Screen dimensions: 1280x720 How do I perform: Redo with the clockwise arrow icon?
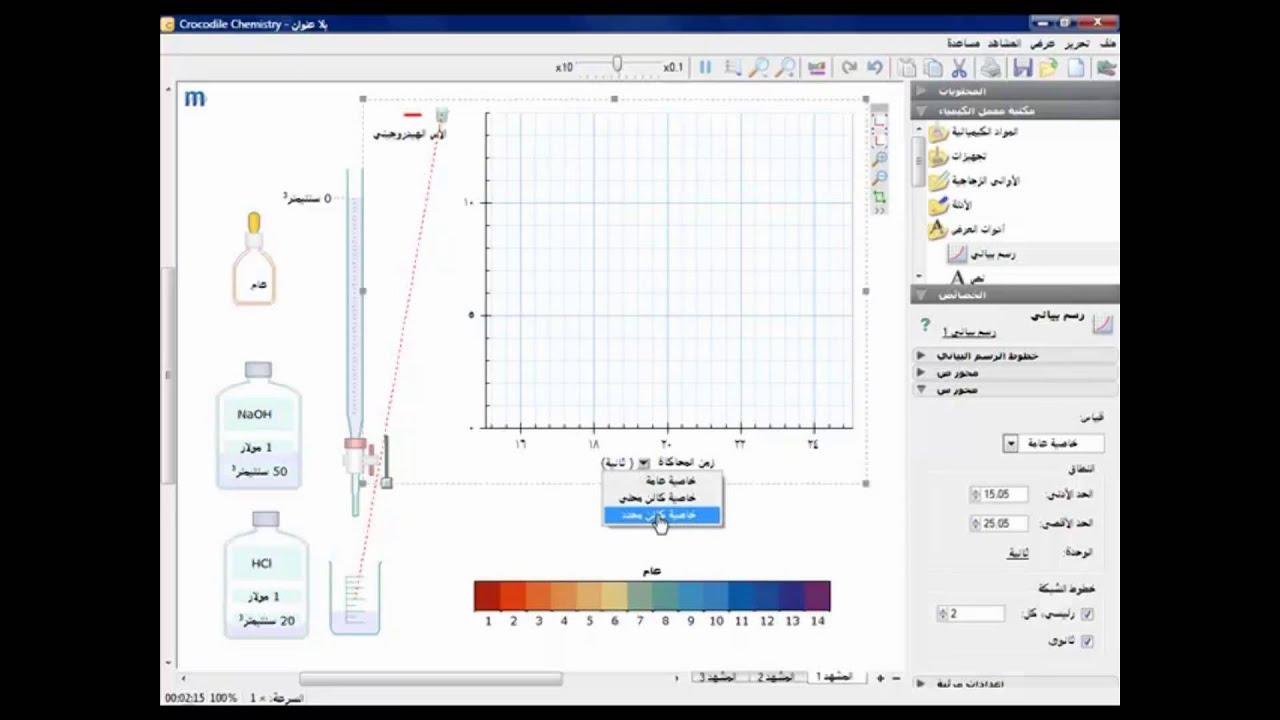coord(849,68)
